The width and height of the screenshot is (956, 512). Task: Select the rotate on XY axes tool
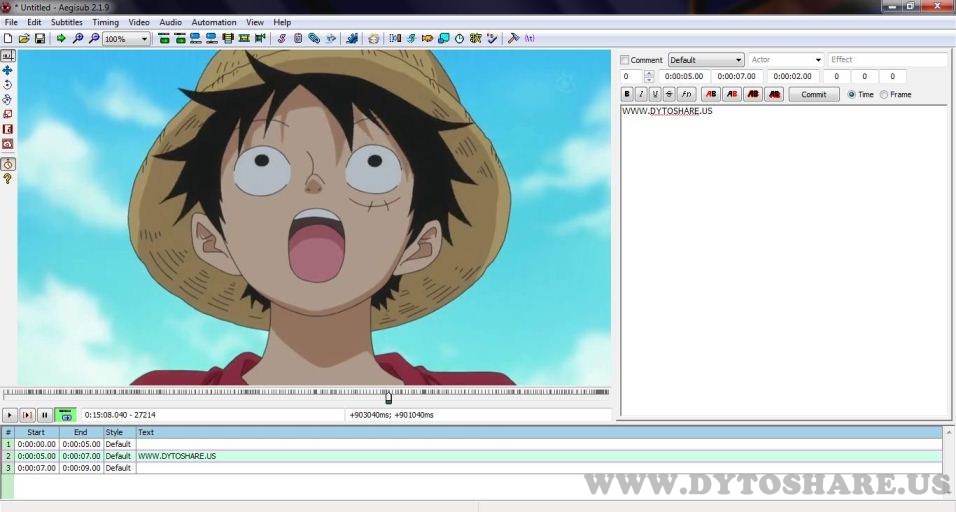(8, 99)
